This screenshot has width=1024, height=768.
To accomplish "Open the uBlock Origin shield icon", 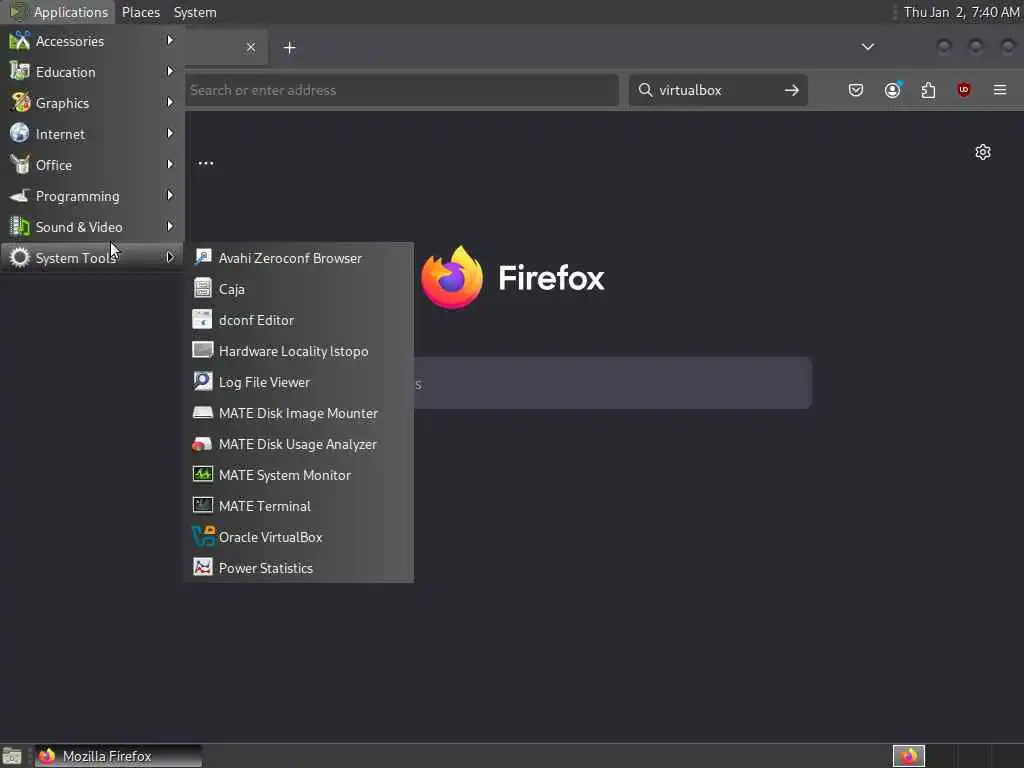I will (964, 90).
